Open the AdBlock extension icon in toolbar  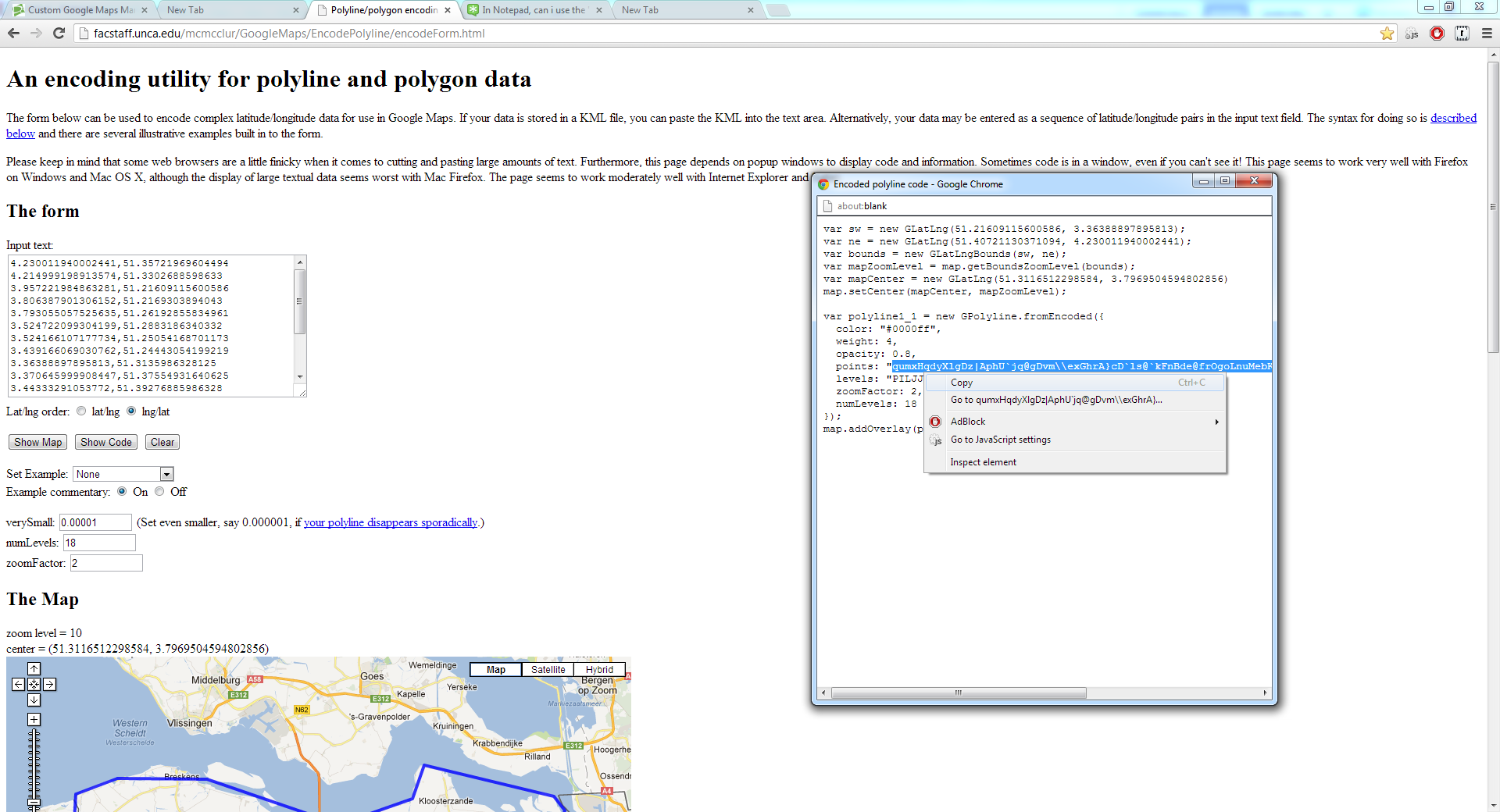pos(1437,33)
